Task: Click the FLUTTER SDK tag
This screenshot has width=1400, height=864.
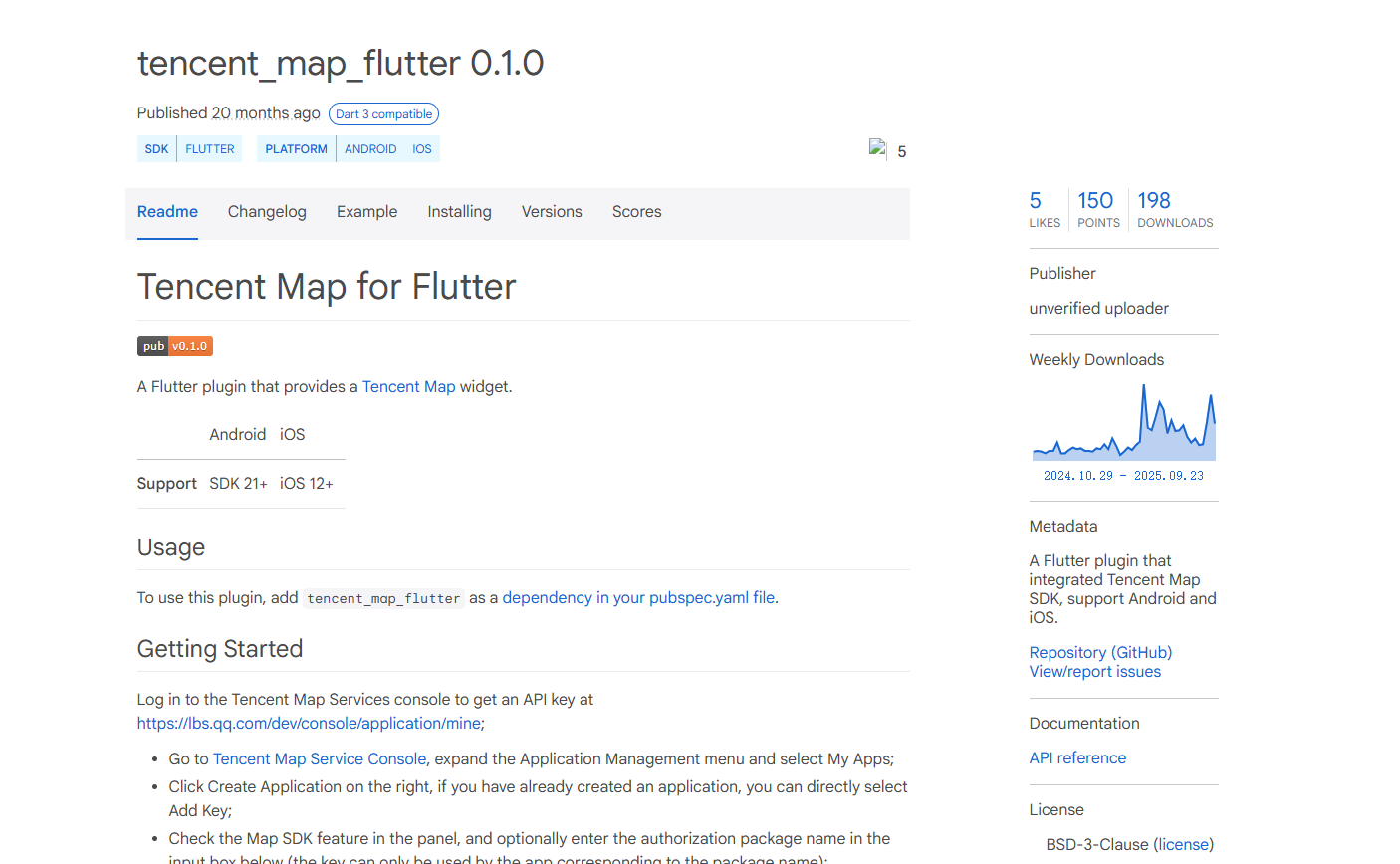Action: pos(210,149)
